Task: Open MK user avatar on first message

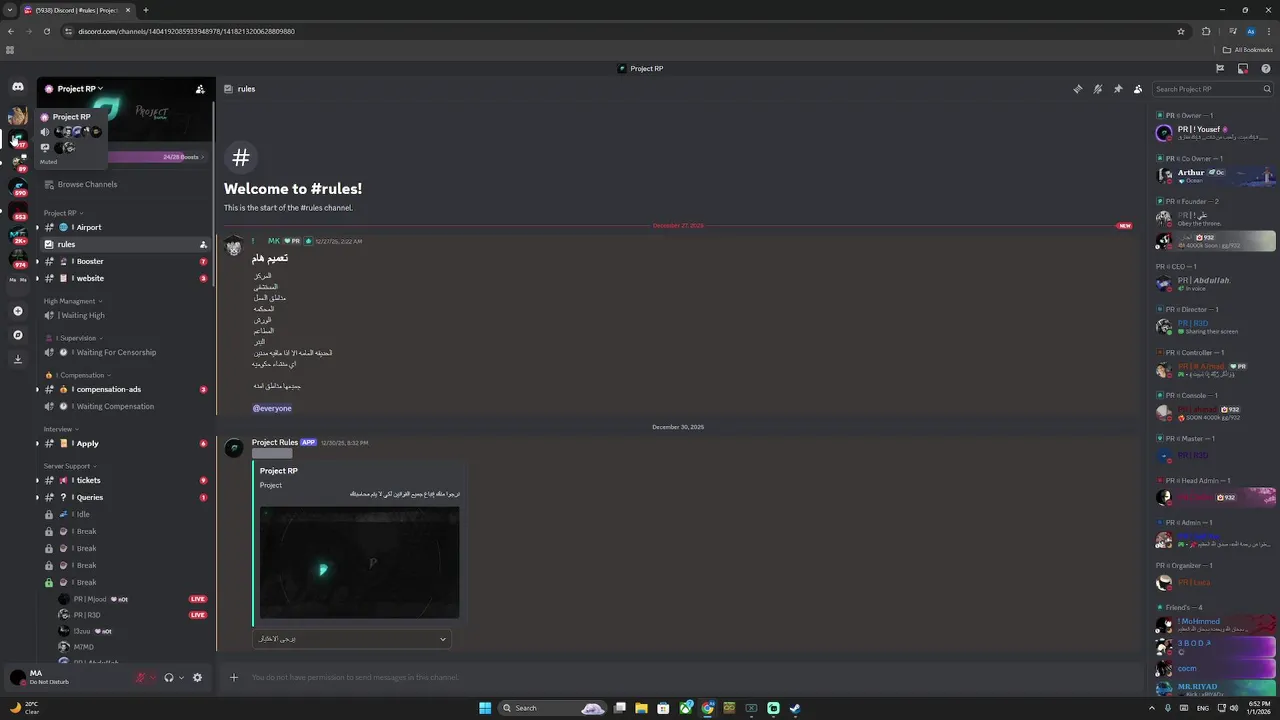Action: (x=234, y=246)
